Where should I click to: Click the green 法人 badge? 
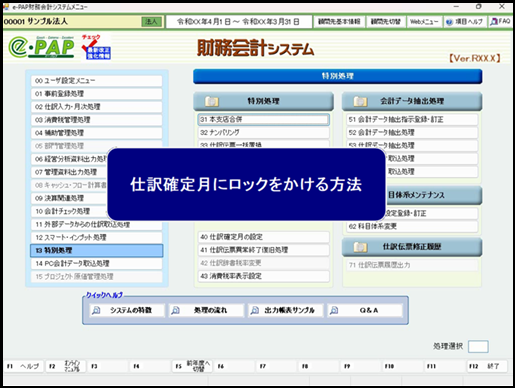[x=151, y=22]
